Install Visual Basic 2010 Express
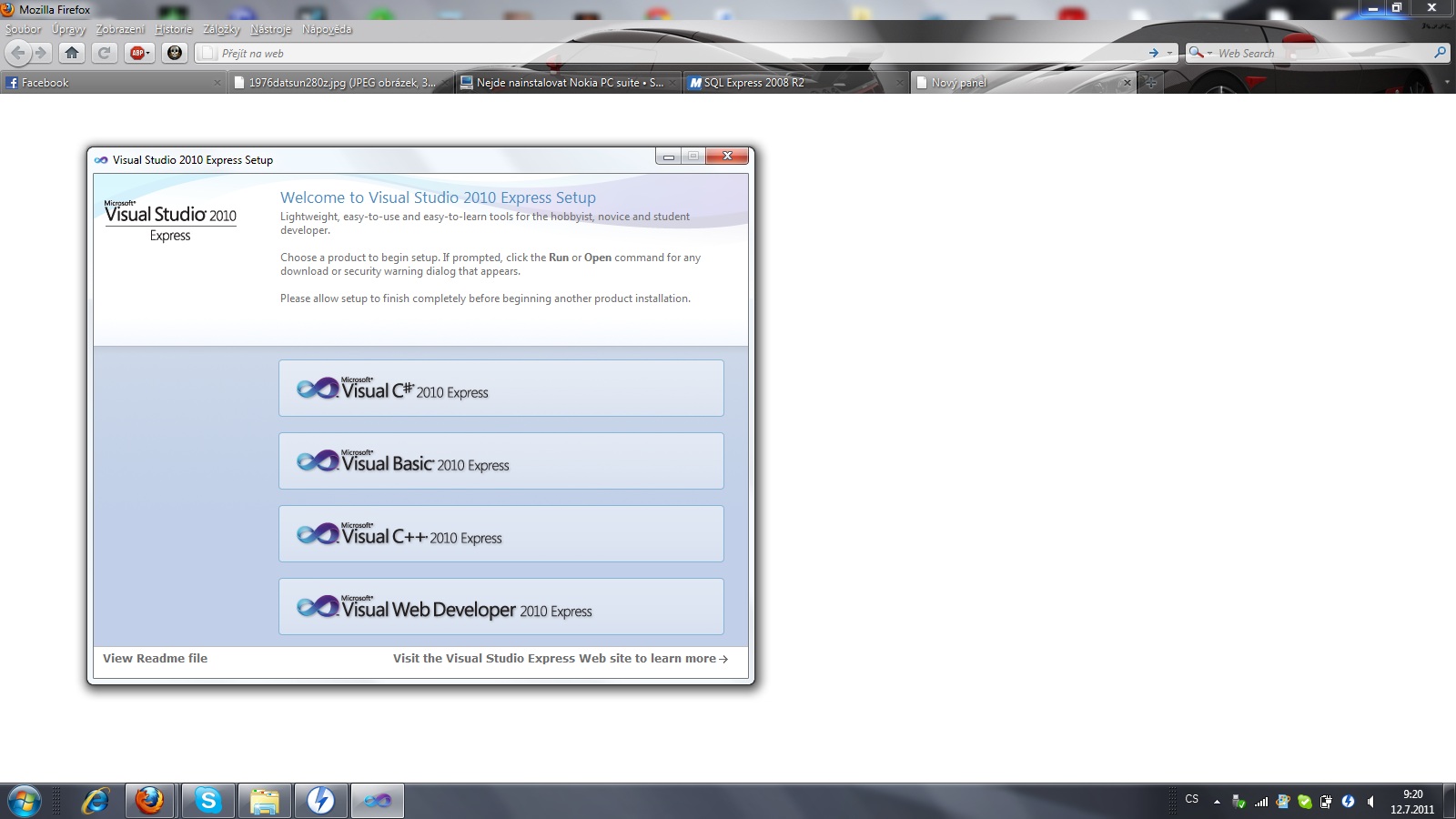Viewport: 1456px width, 819px height. pyautogui.click(x=501, y=461)
